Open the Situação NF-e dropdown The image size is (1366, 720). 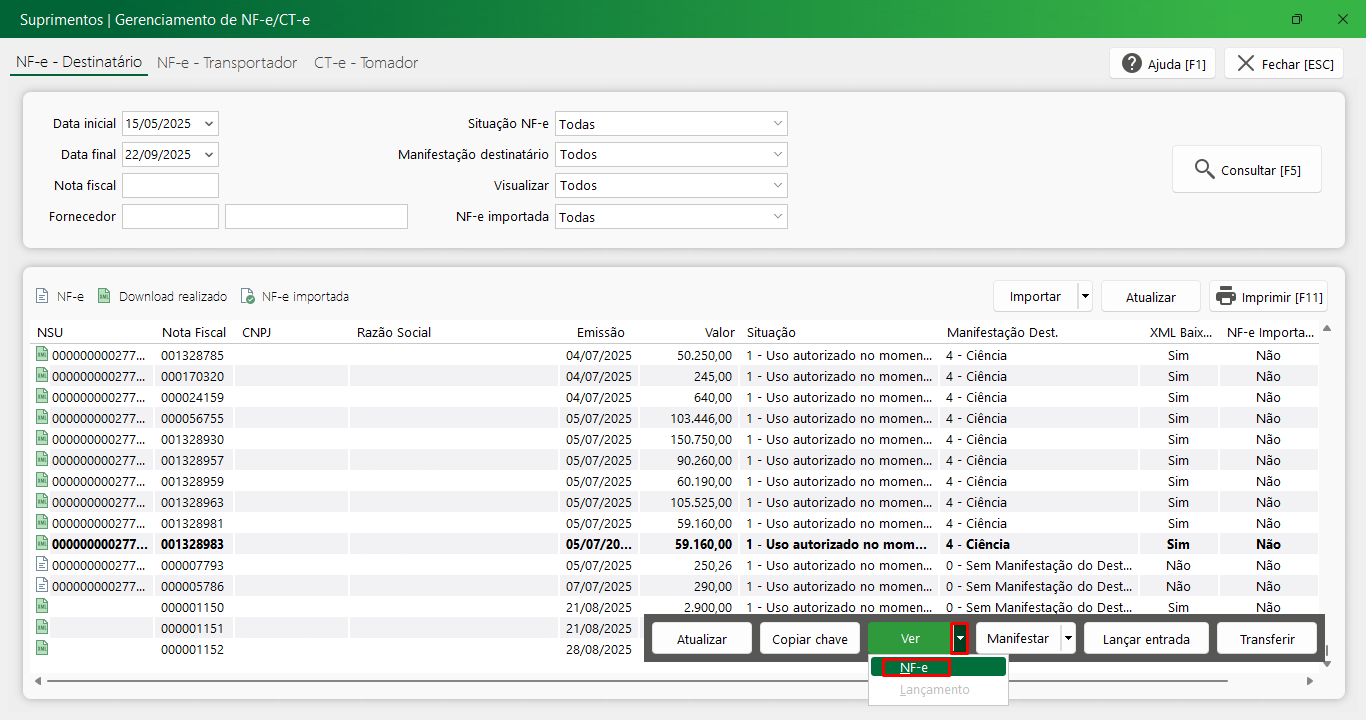pyautogui.click(x=778, y=124)
